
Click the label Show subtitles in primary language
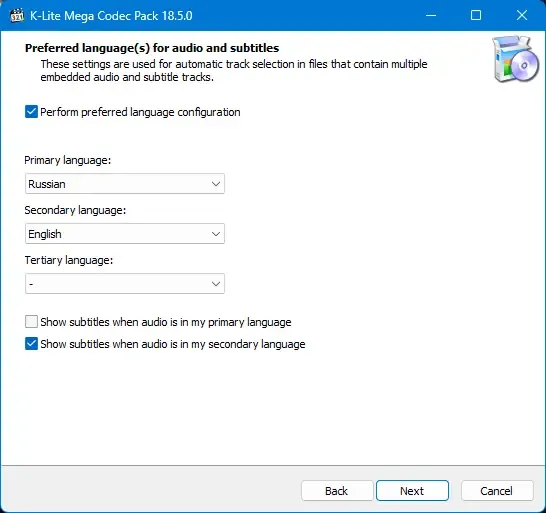click(166, 322)
